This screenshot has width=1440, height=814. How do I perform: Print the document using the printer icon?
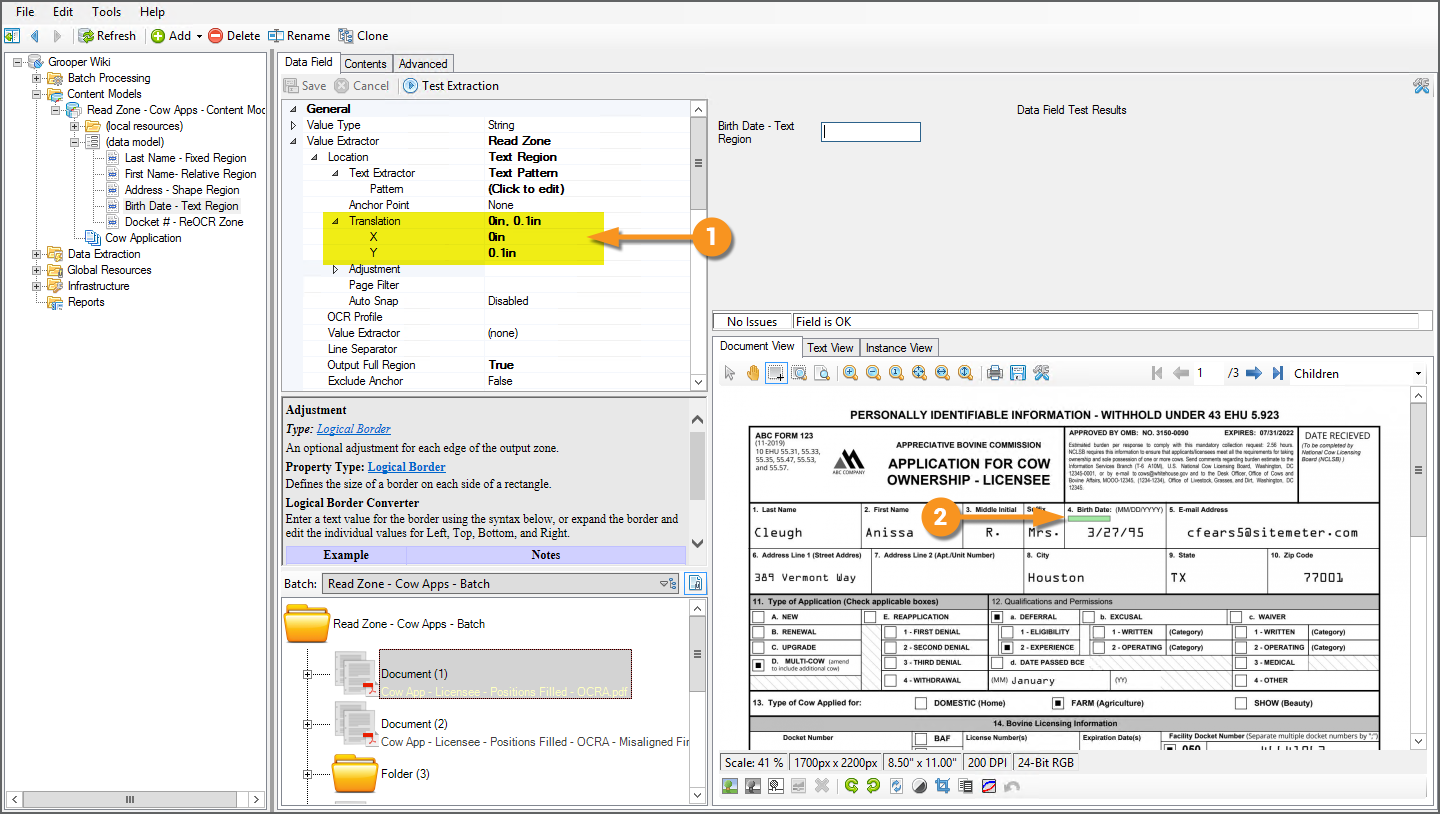994,373
